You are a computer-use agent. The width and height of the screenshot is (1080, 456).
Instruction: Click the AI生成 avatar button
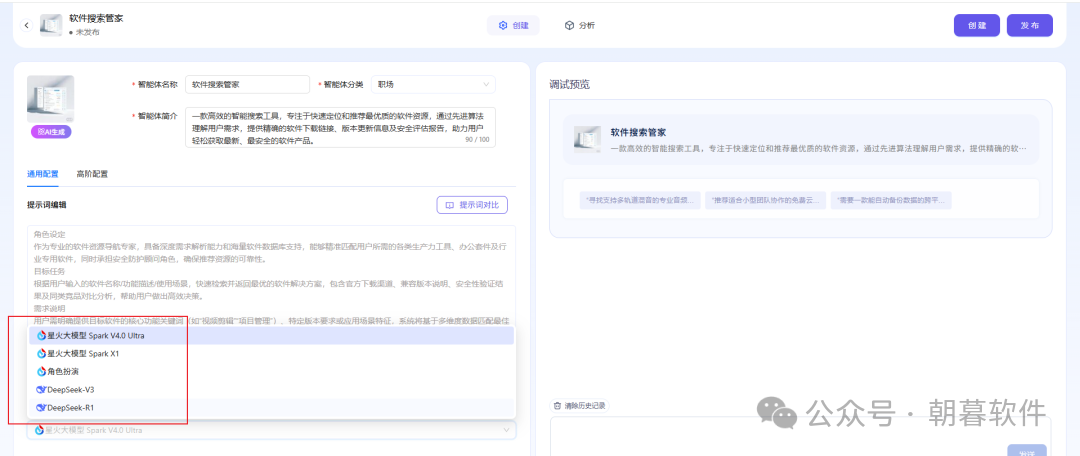(51, 132)
